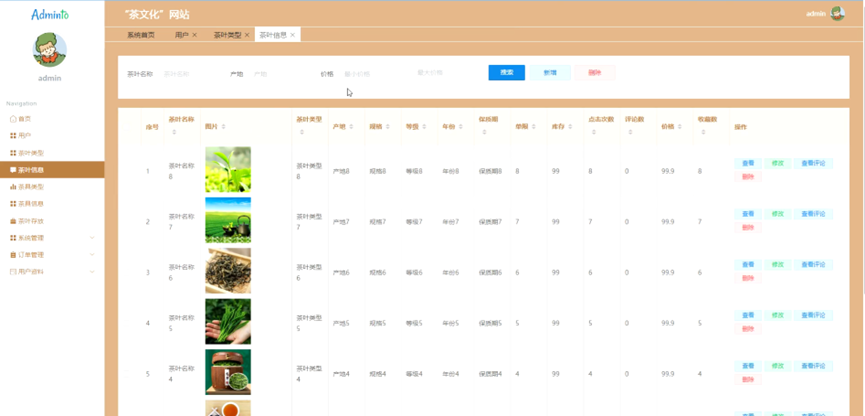This screenshot has width=865, height=416.
Task: Click the sort arrows next to 图片 header
Action: click(223, 127)
